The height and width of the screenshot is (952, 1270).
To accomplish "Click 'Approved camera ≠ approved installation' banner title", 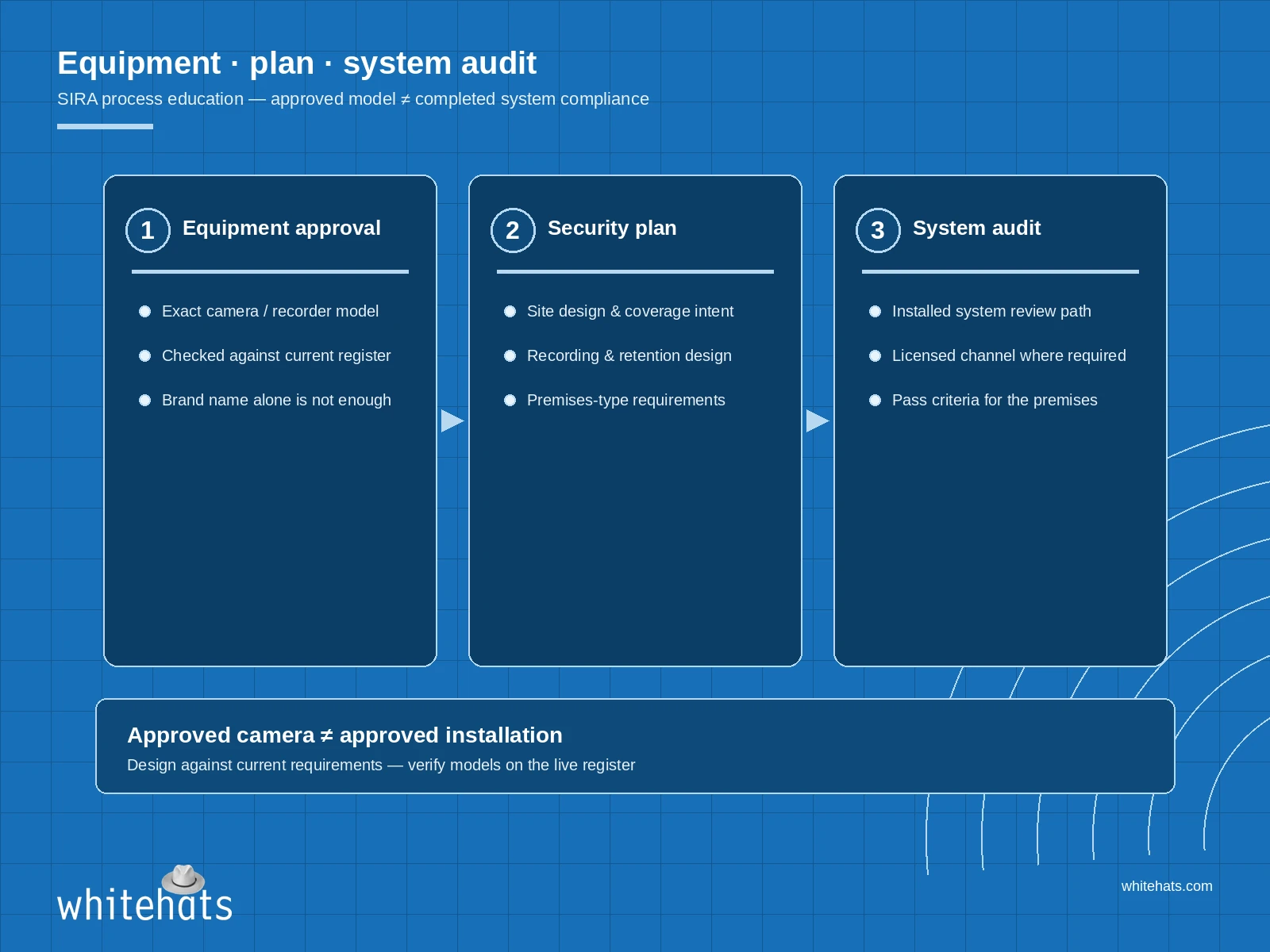I will [x=344, y=735].
